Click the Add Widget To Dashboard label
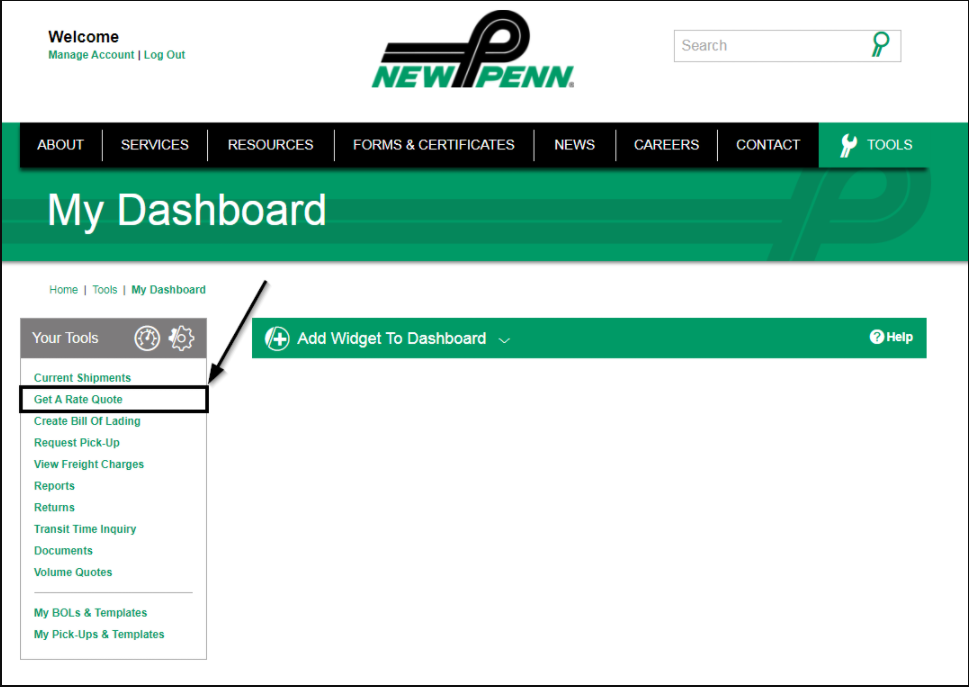Viewport: 969px width, 687px height. tap(391, 339)
